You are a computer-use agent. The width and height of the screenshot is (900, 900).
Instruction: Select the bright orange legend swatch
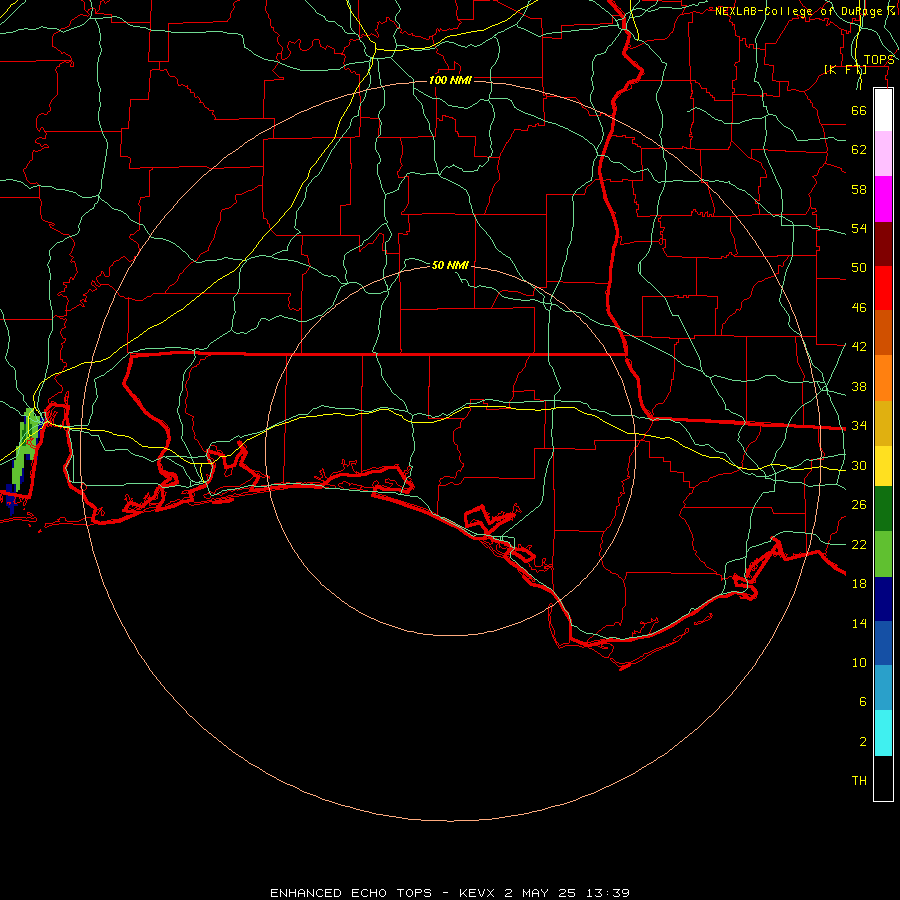point(883,378)
